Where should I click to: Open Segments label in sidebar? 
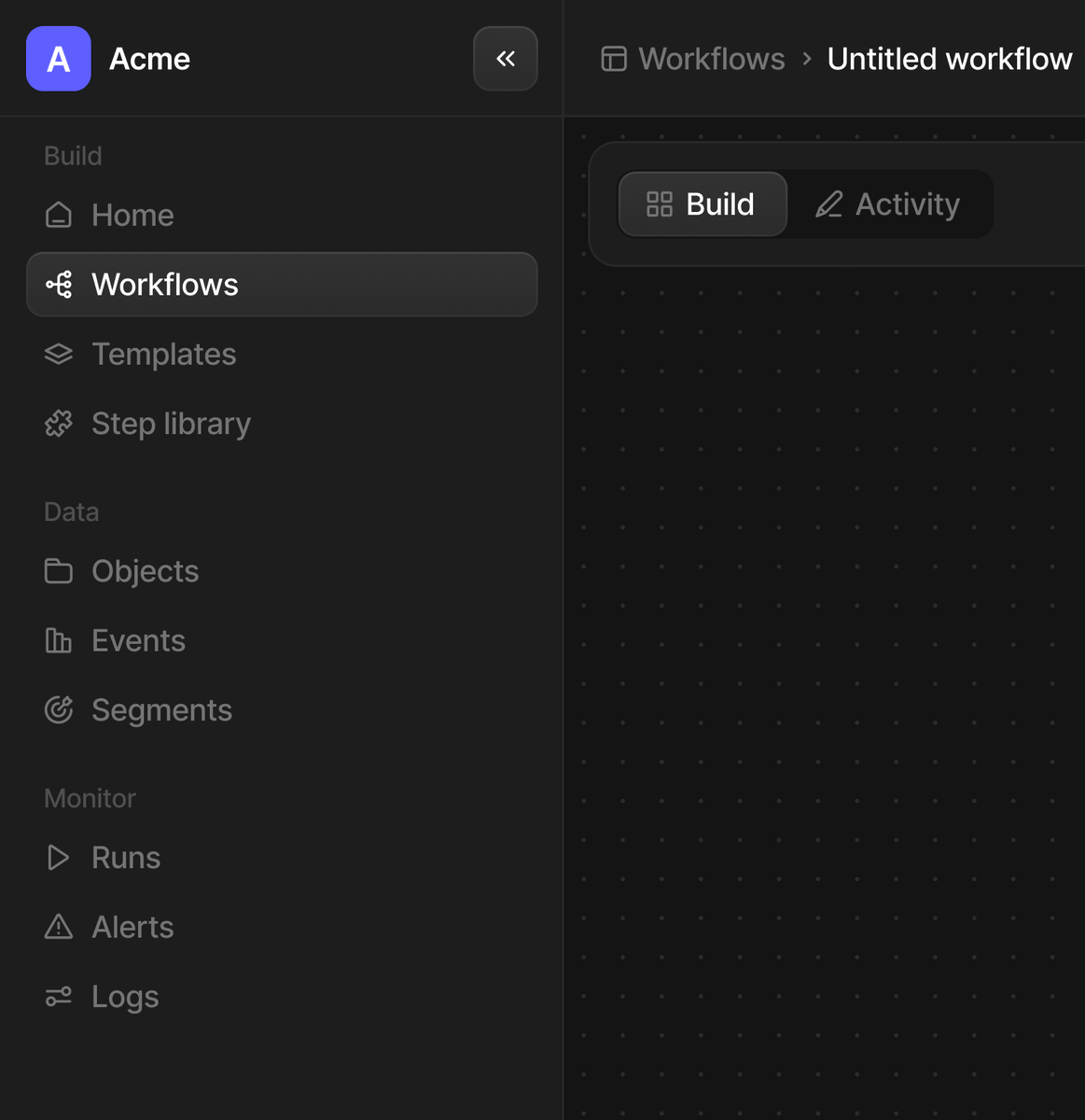[x=162, y=710]
